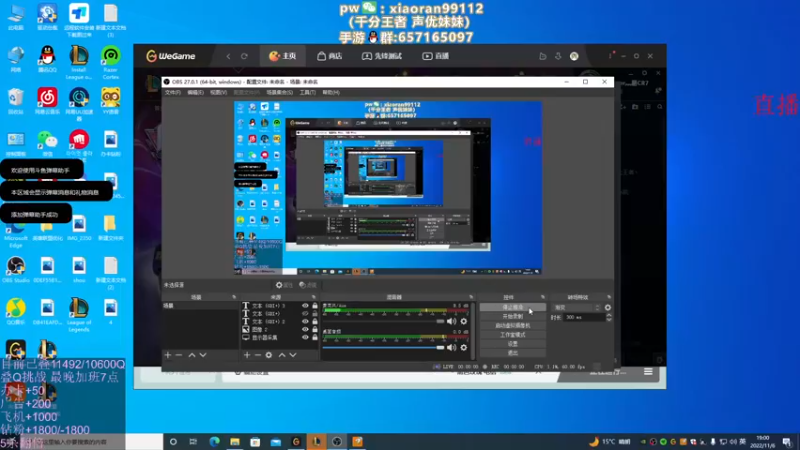Toggle lock on first text source
800x450 pixels.
315,306
